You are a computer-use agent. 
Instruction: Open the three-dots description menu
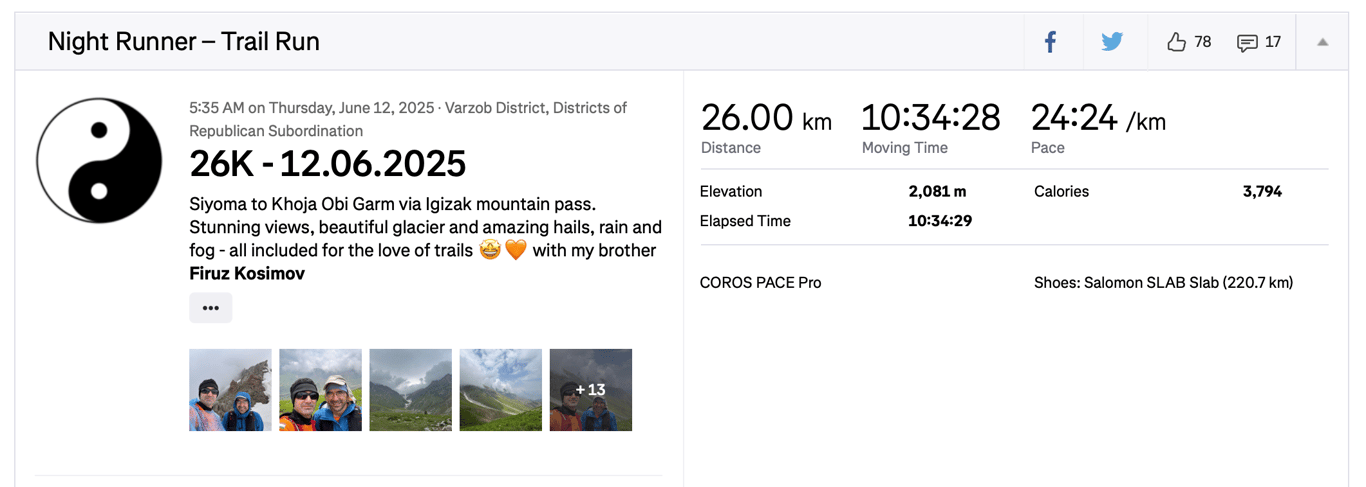(x=210, y=308)
